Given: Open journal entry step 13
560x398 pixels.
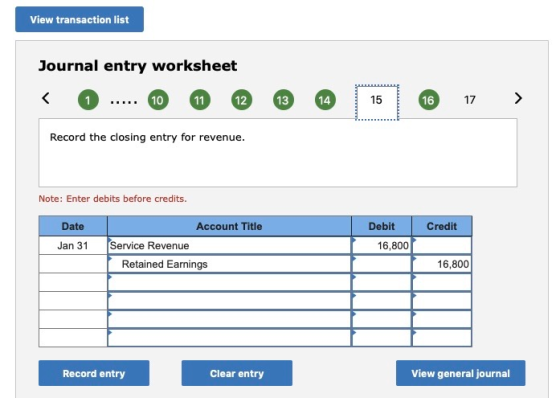Looking at the screenshot, I should click(283, 100).
